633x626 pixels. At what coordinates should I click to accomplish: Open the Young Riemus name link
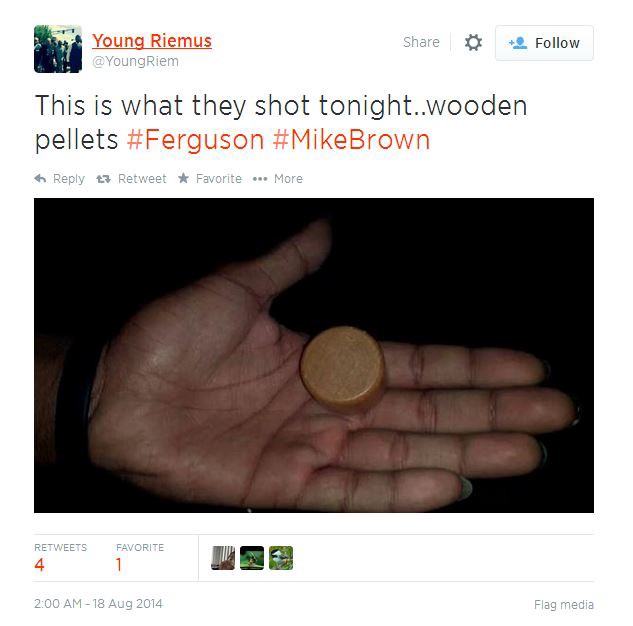152,41
